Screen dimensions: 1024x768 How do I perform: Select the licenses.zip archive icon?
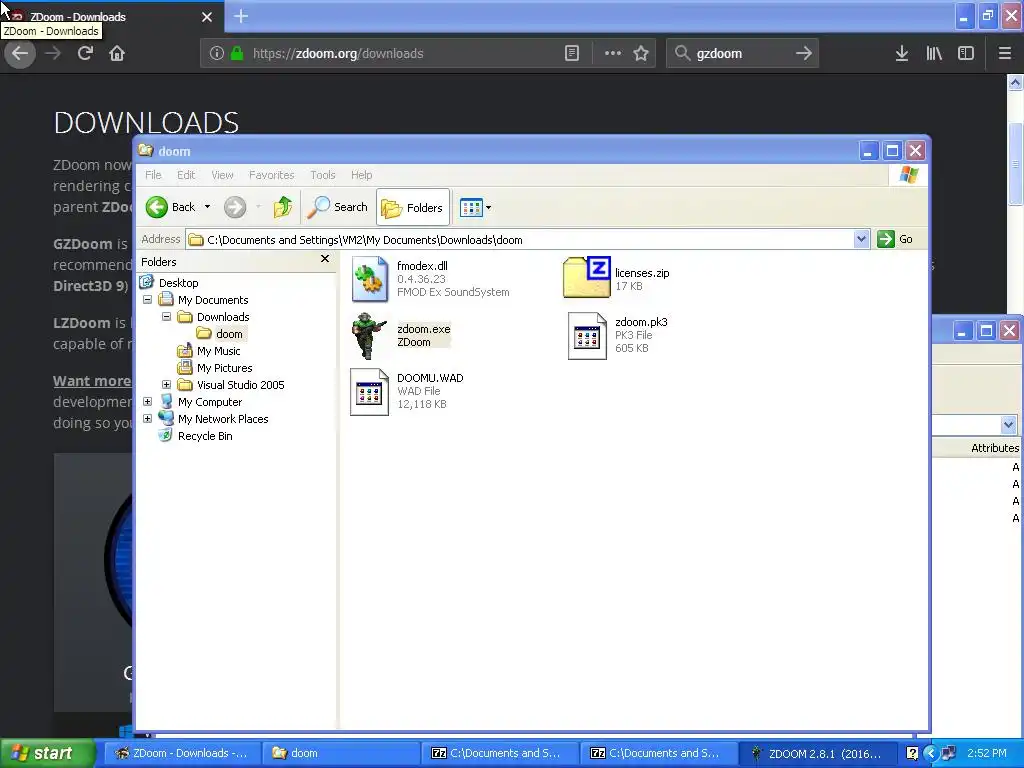pyautogui.click(x=586, y=278)
